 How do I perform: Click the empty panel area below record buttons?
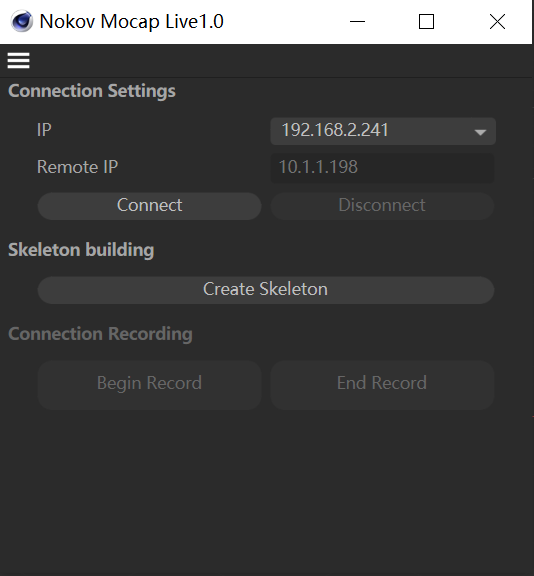pyautogui.click(x=267, y=492)
